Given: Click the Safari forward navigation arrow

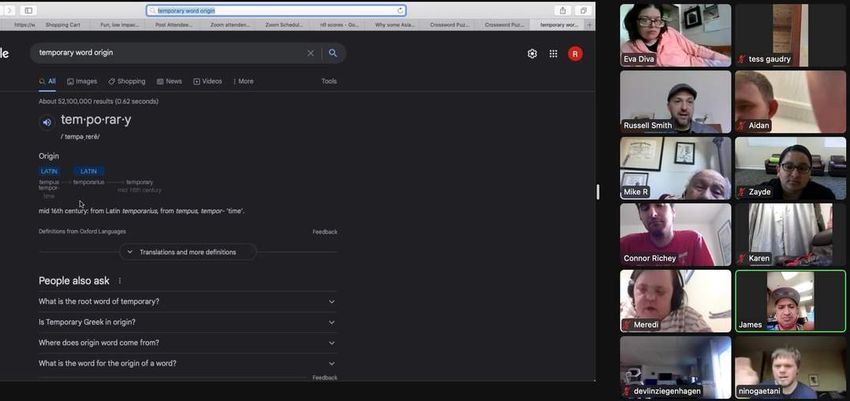Looking at the screenshot, I should tap(9, 10).
